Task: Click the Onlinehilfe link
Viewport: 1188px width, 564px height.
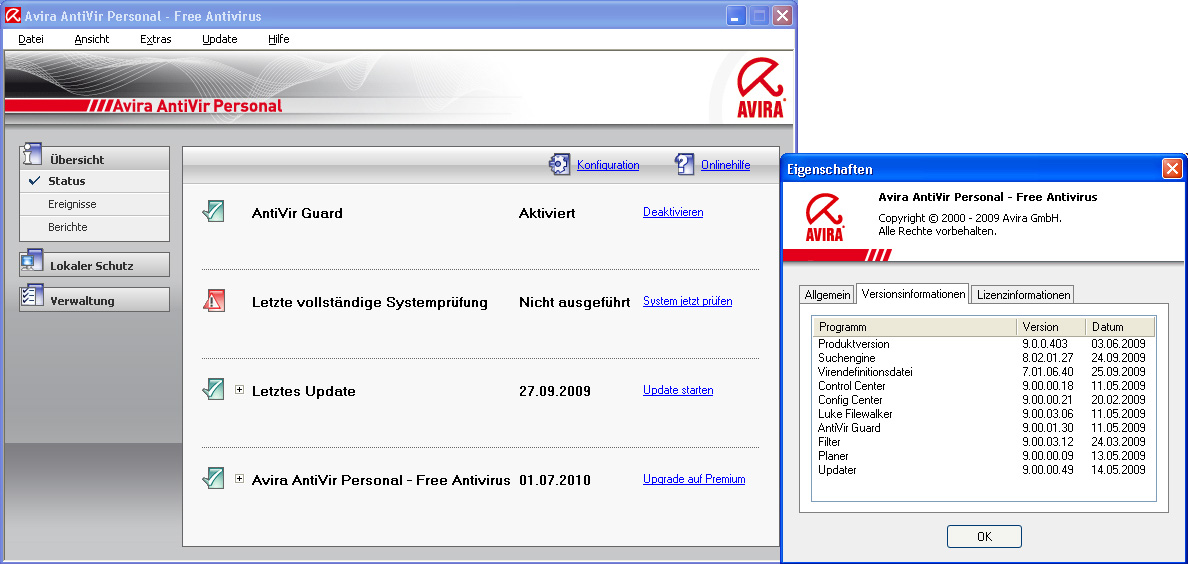Action: pyautogui.click(x=725, y=164)
